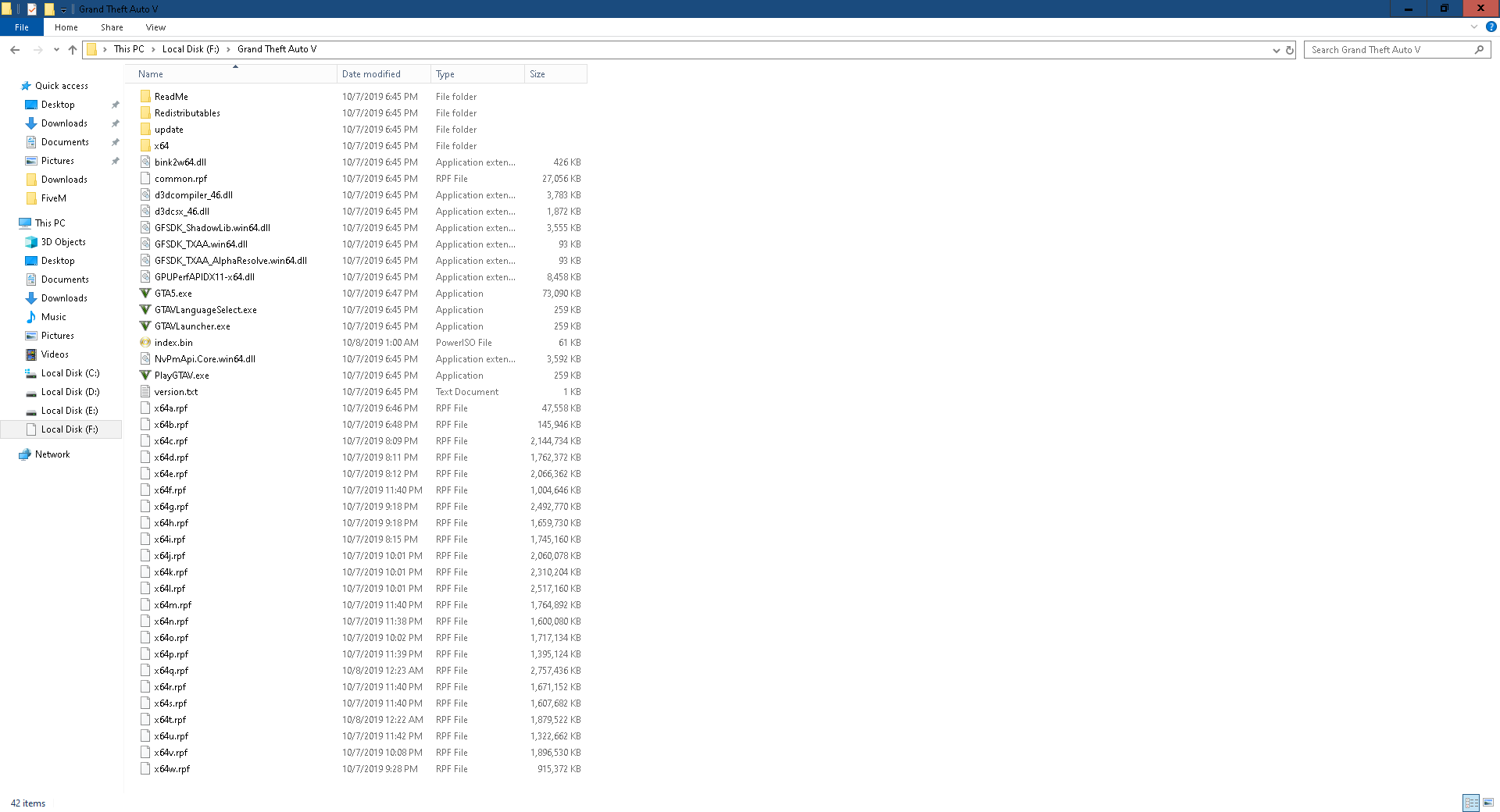Open Customize Quick Access Toolbar dropdown
1500x812 pixels.
point(63,10)
